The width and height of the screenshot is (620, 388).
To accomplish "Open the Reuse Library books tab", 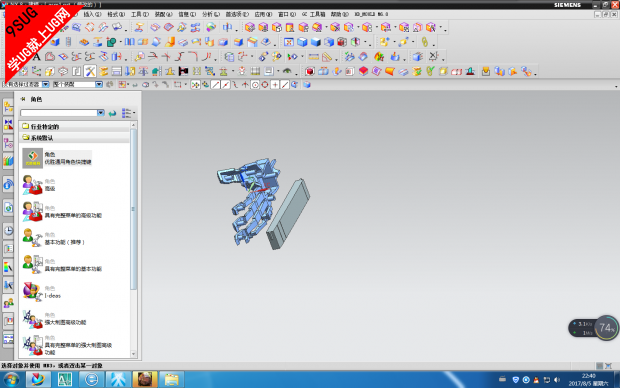I will tap(8, 161).
